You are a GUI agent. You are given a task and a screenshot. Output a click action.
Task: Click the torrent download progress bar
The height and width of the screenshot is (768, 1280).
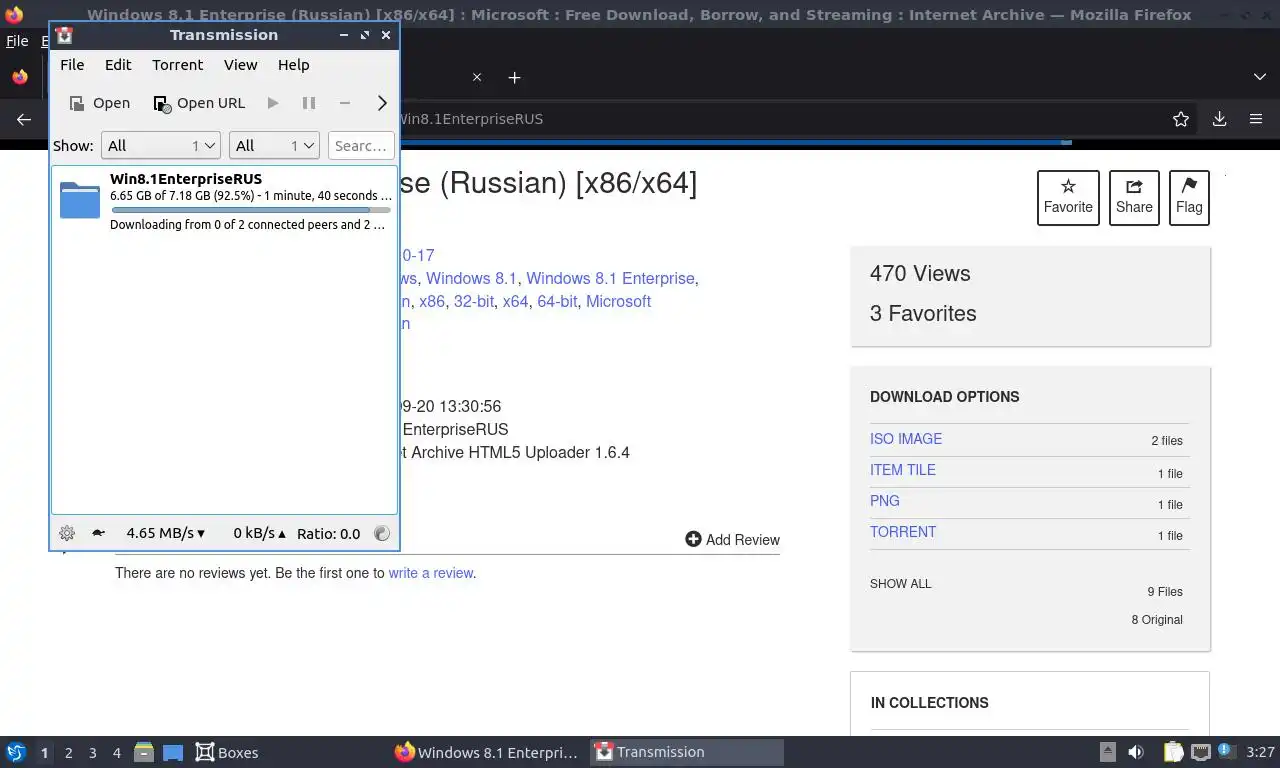[x=250, y=210]
